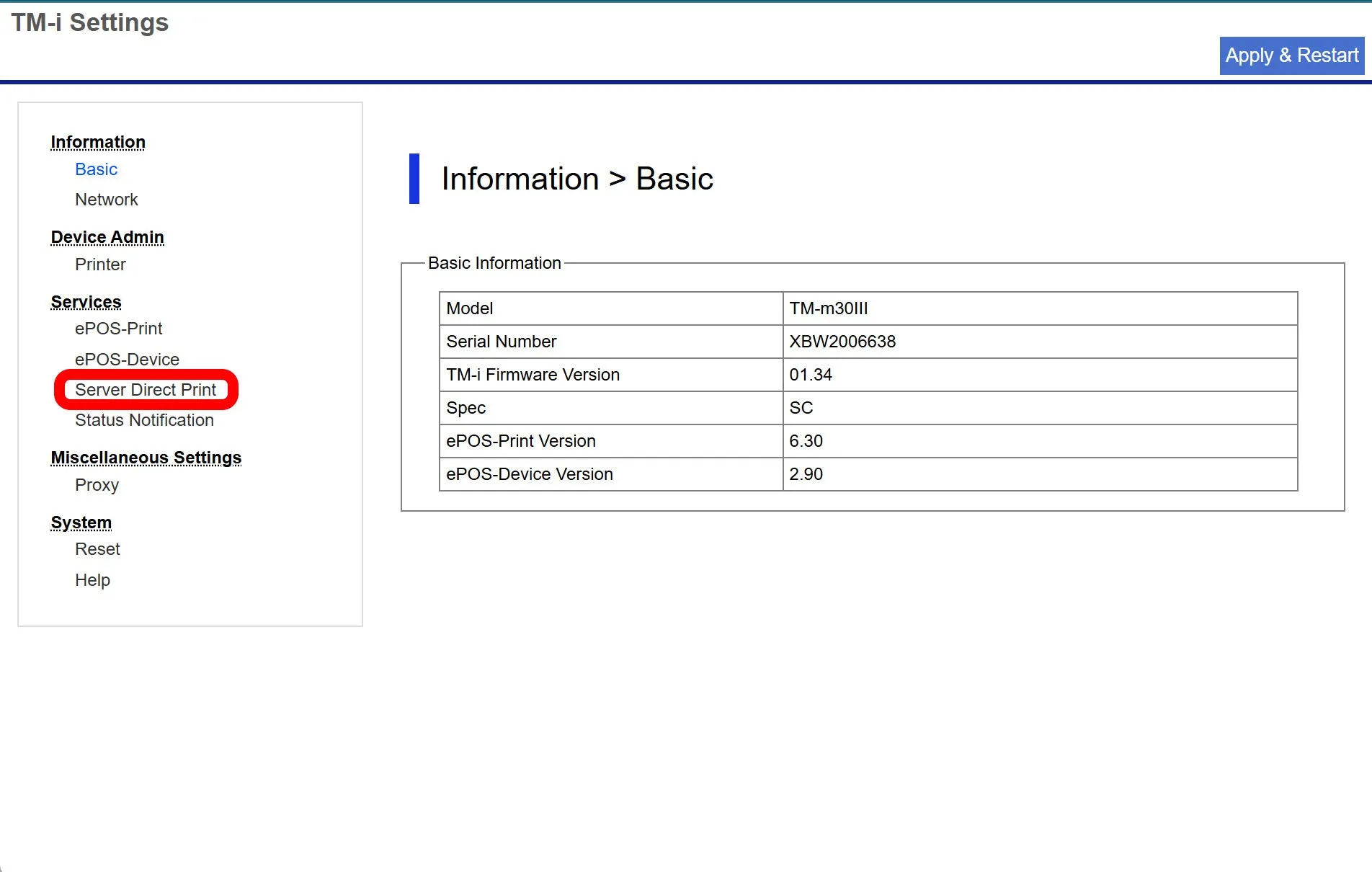This screenshot has height=872, width=1372.
Task: Click the ePOS-Device Version label
Action: (x=611, y=474)
